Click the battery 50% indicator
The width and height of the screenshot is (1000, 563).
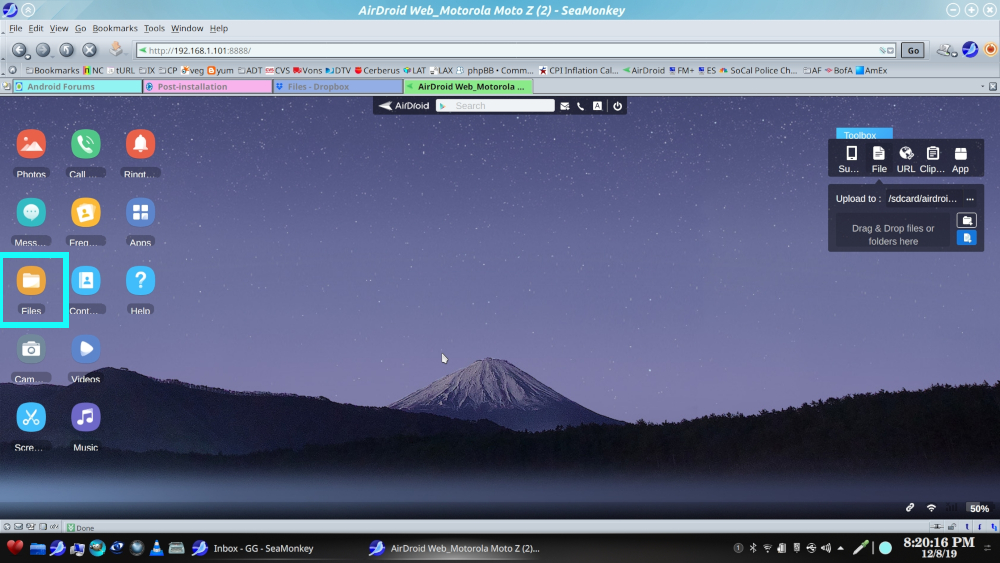point(979,508)
